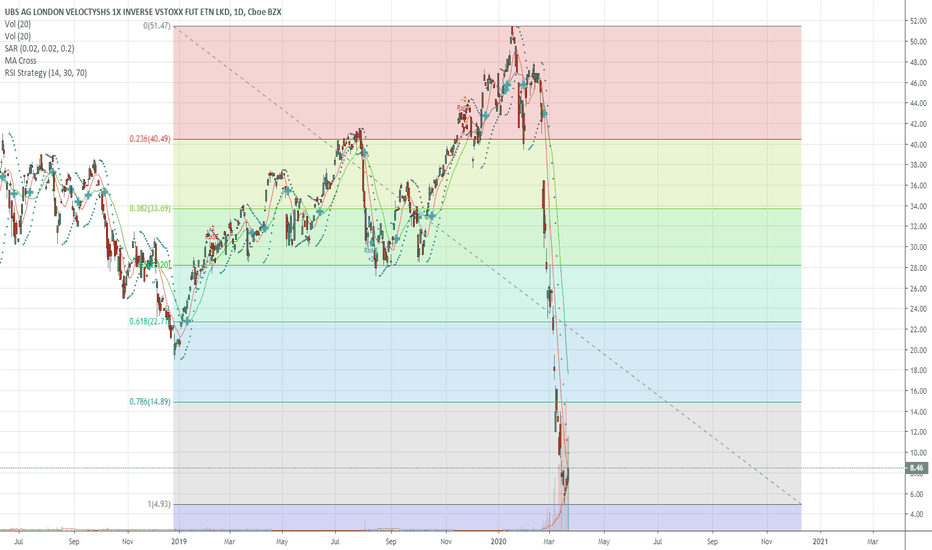932x550 pixels.
Task: Click the 18.00 price axis label
Action: pyautogui.click(x=918, y=370)
